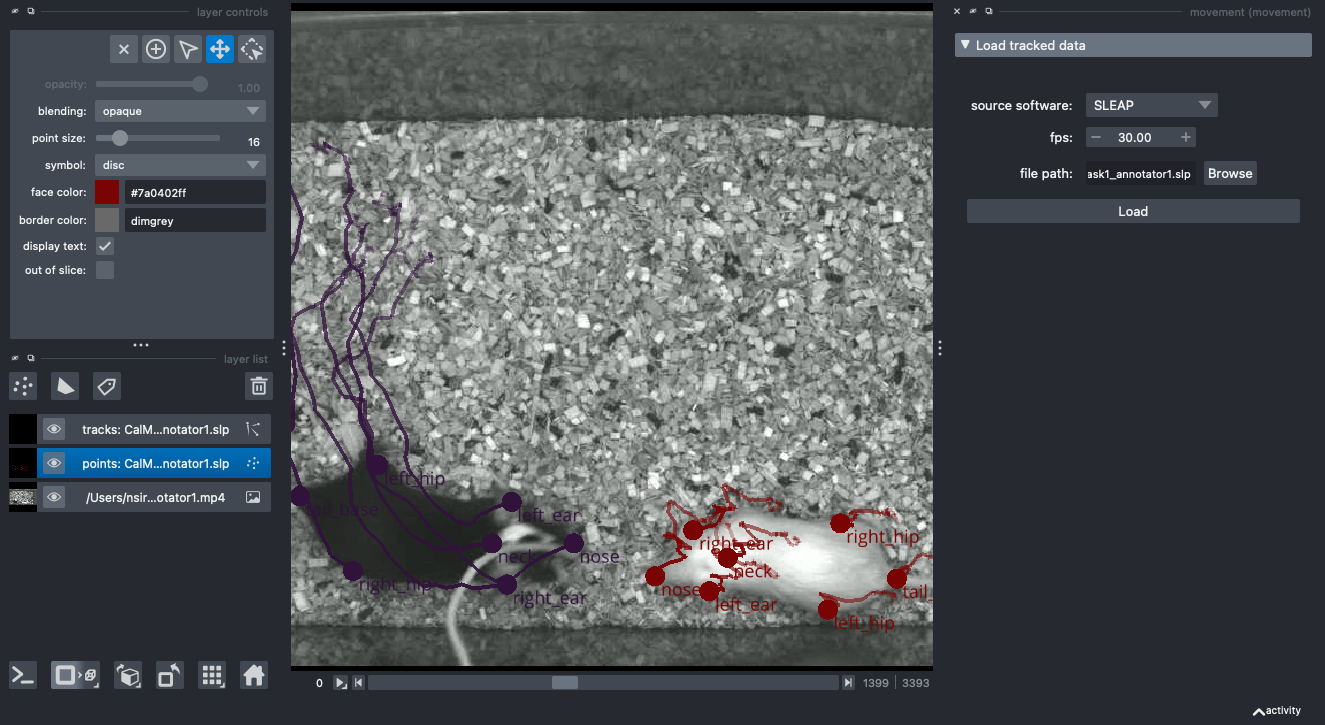Click Browse to choose a file

(1229, 173)
